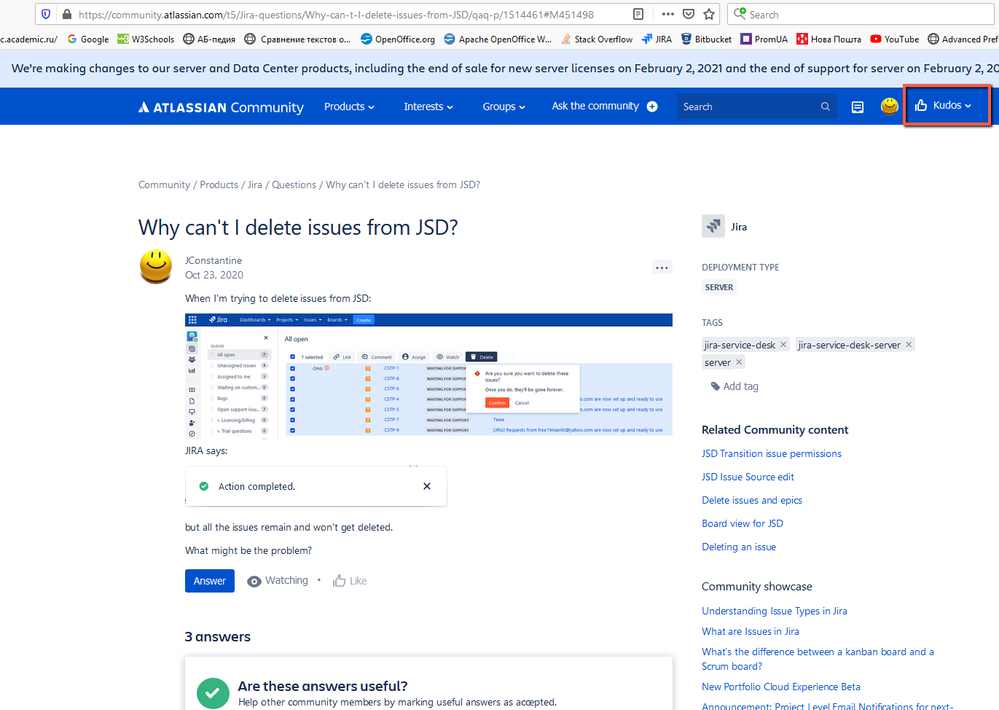Open Delete issues and epics link
Image resolution: width=999 pixels, height=710 pixels.
[x=752, y=500]
